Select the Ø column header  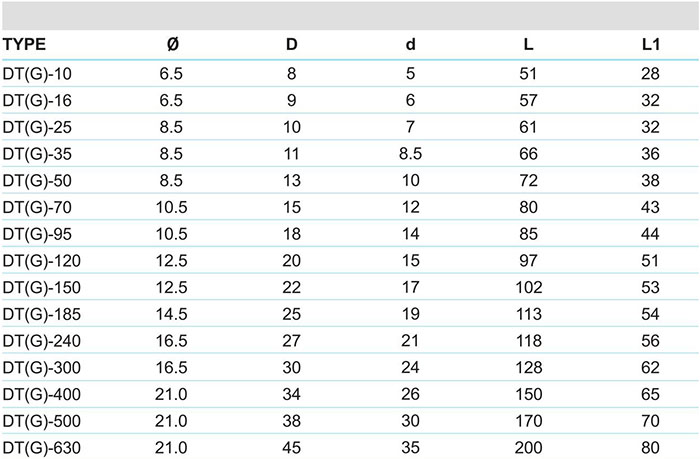point(173,44)
